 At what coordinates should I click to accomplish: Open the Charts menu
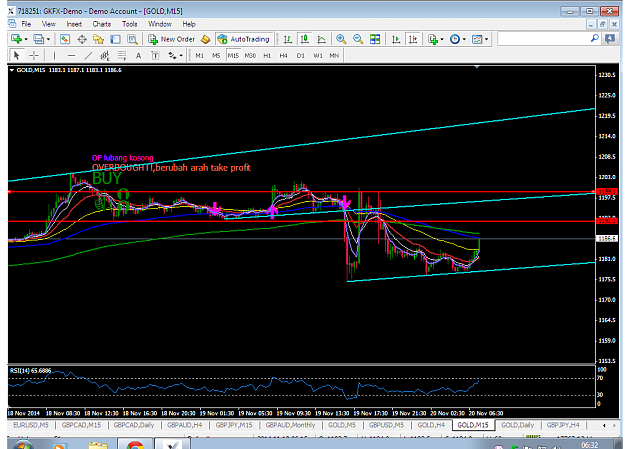[x=102, y=24]
